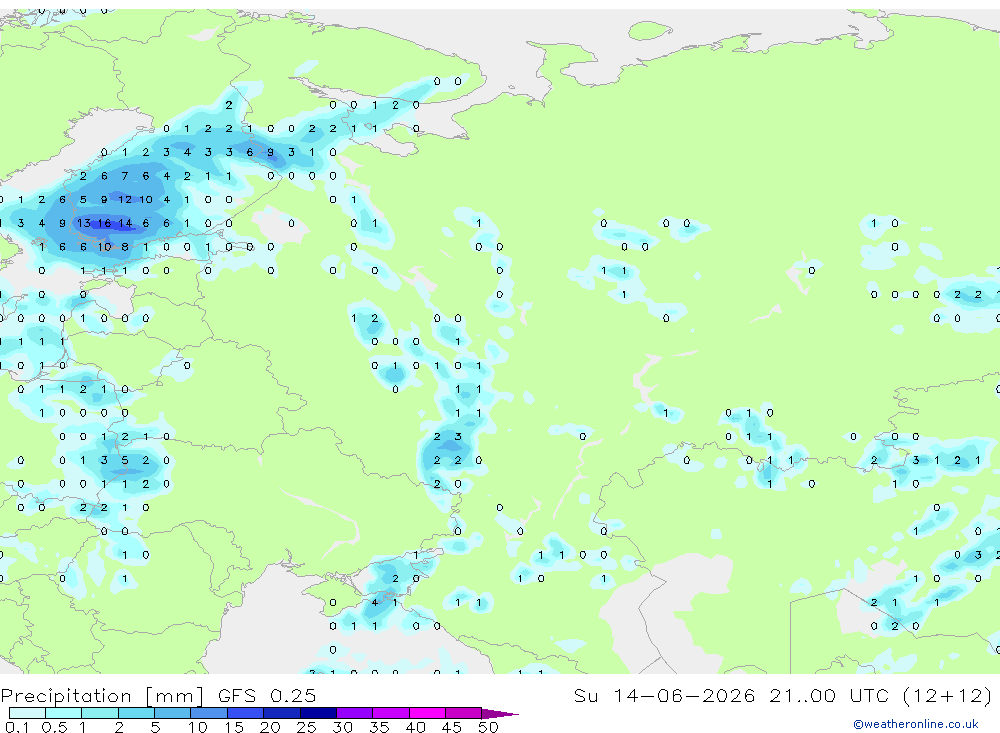Pick the 10–15 mm legend color swatch

pyautogui.click(x=209, y=713)
